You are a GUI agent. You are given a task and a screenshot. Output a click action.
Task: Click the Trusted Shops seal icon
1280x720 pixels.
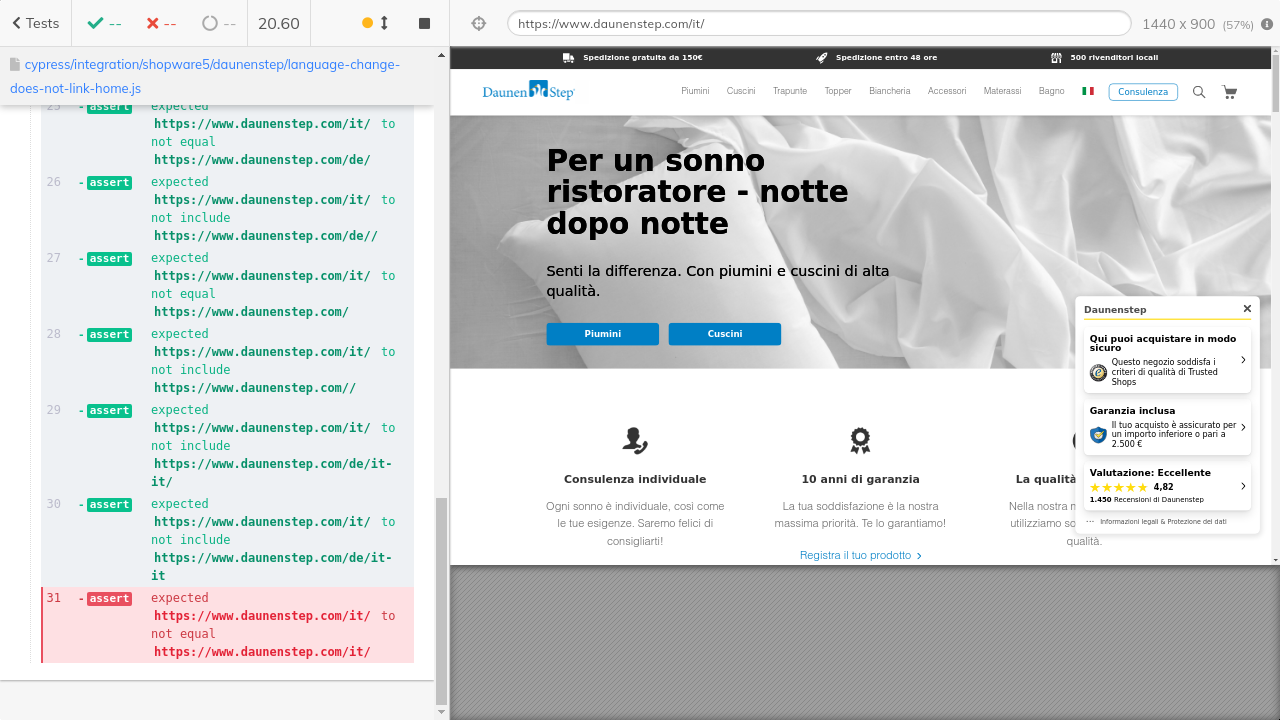tap(1098, 373)
